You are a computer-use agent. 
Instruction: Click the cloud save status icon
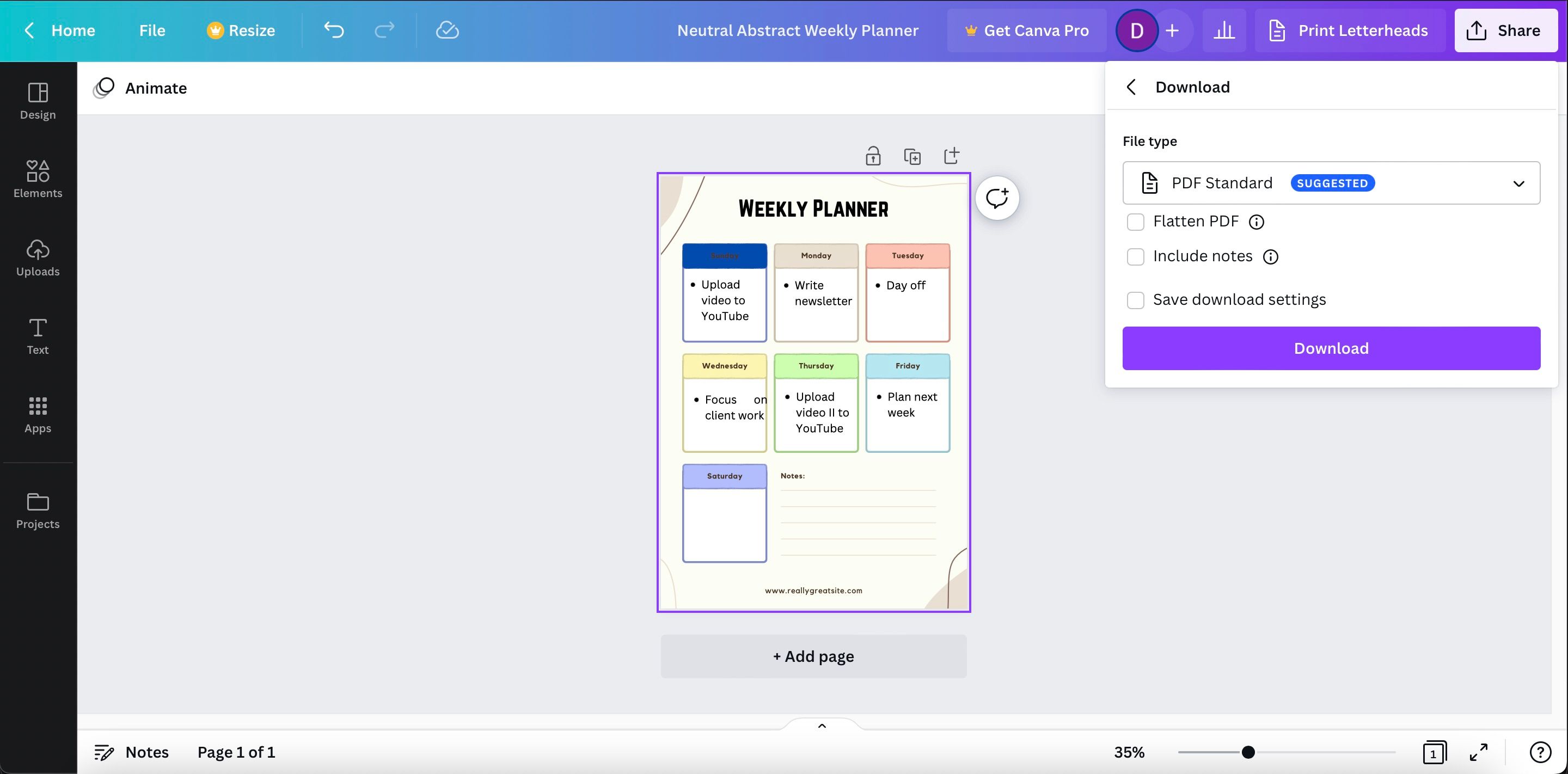(447, 30)
